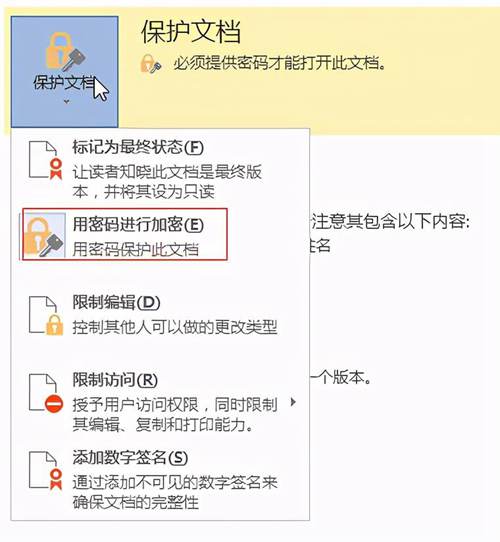Image resolution: width=500 pixels, height=542 pixels.
Task: Click the 保护文档 heading text
Action: coord(191,32)
